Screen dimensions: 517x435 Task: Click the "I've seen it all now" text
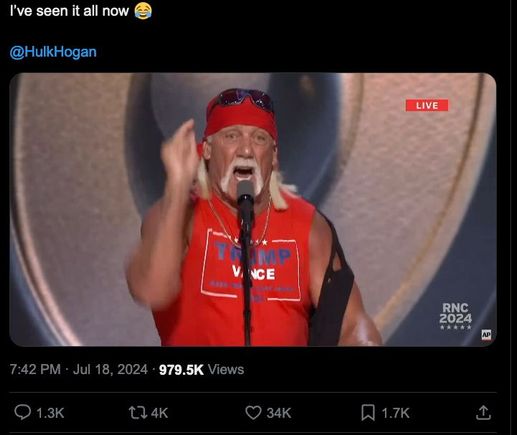coord(69,11)
